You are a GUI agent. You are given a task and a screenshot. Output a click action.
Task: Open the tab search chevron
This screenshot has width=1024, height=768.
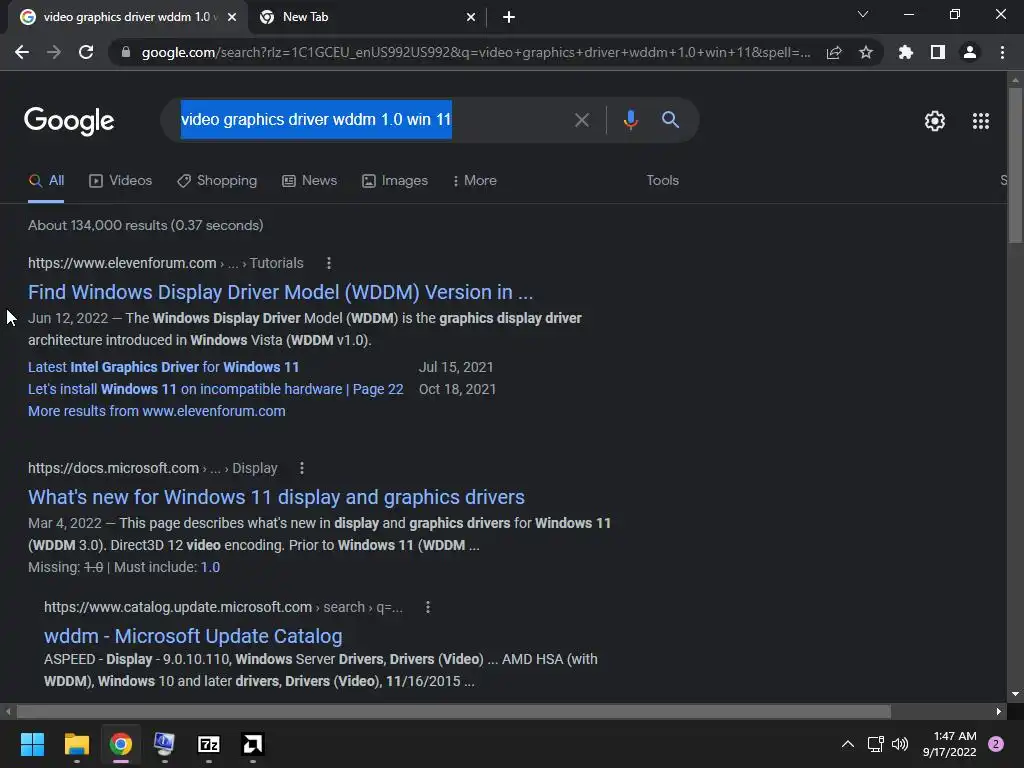pos(863,14)
